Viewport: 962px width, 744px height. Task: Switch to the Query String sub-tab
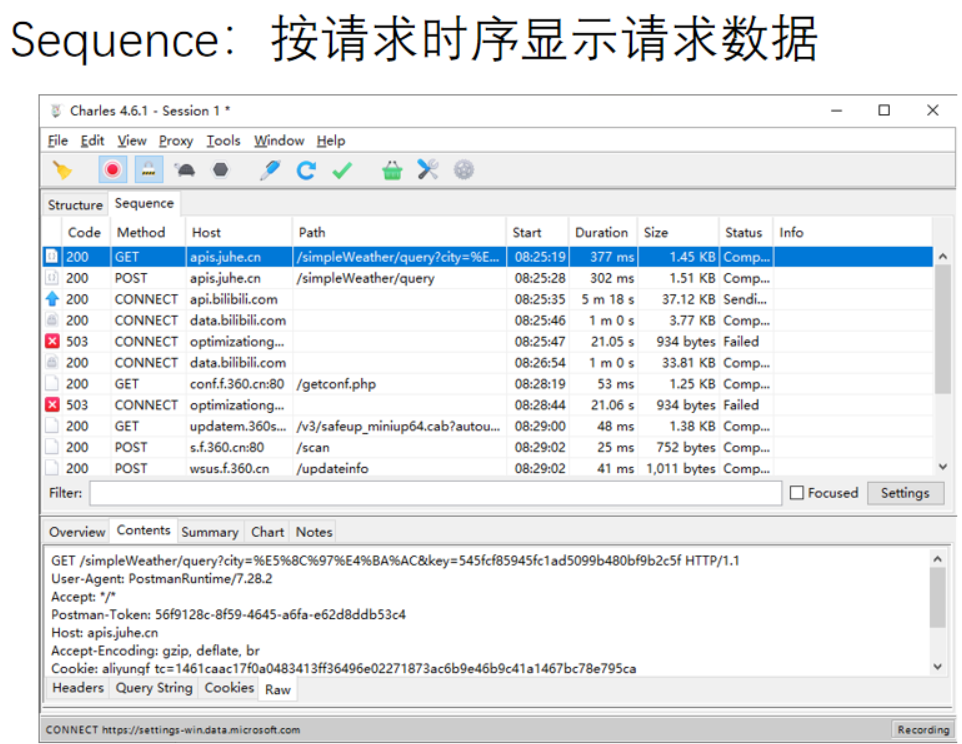coord(154,688)
